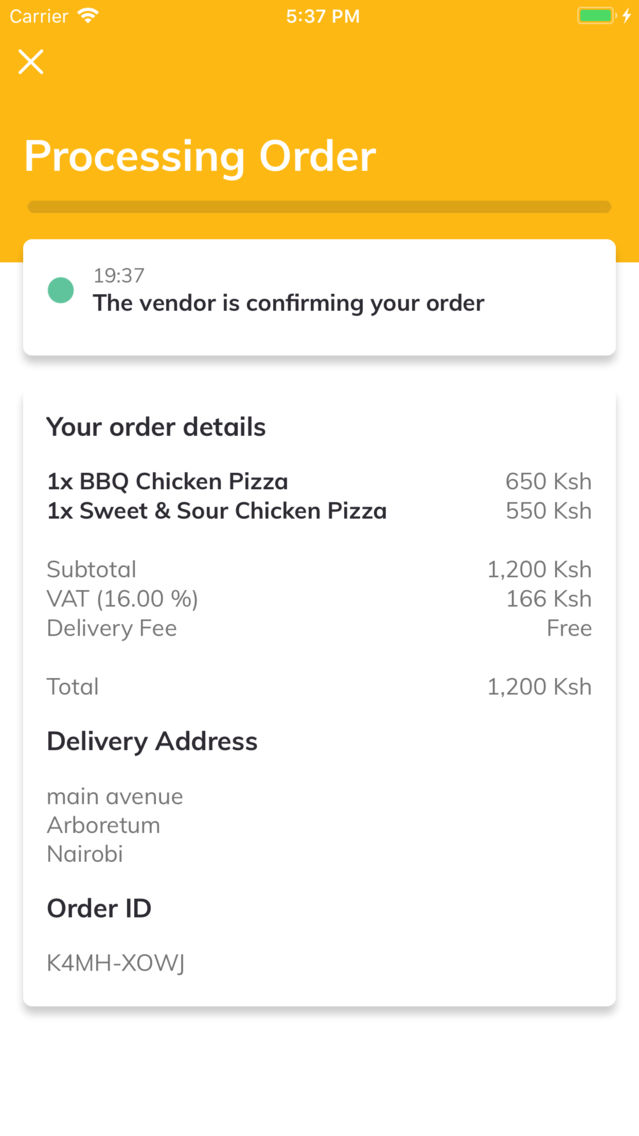Tap the battery indicator icon
The image size is (639, 1136).
click(x=596, y=16)
